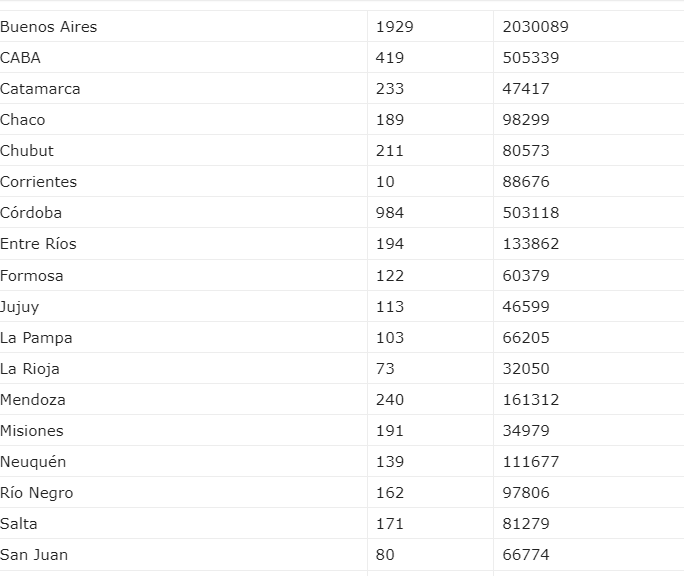Select the San Juan row name

pyautogui.click(x=34, y=555)
